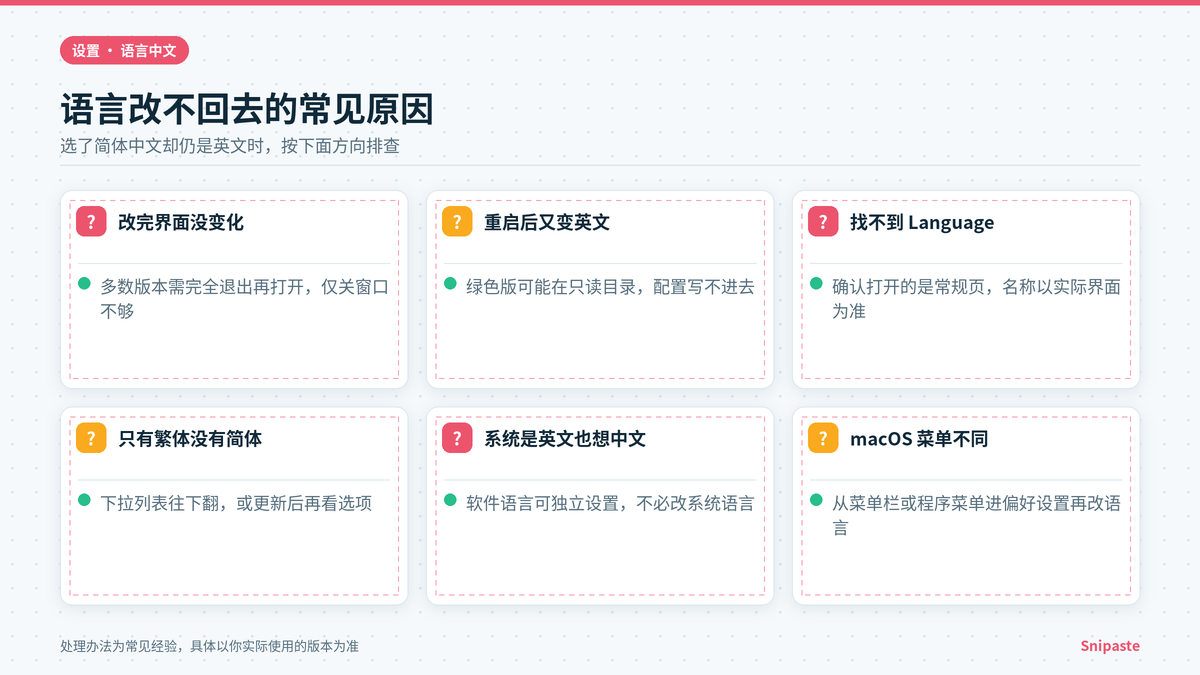Click the green dot before 多数版本需完全退出再打开

pos(84,284)
